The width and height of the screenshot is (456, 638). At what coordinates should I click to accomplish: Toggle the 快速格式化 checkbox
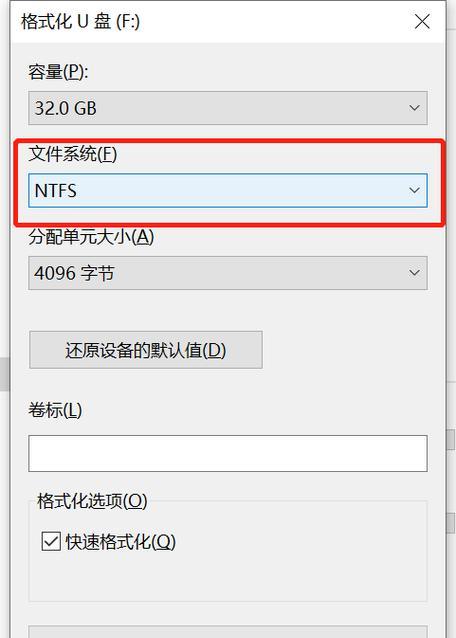51,542
